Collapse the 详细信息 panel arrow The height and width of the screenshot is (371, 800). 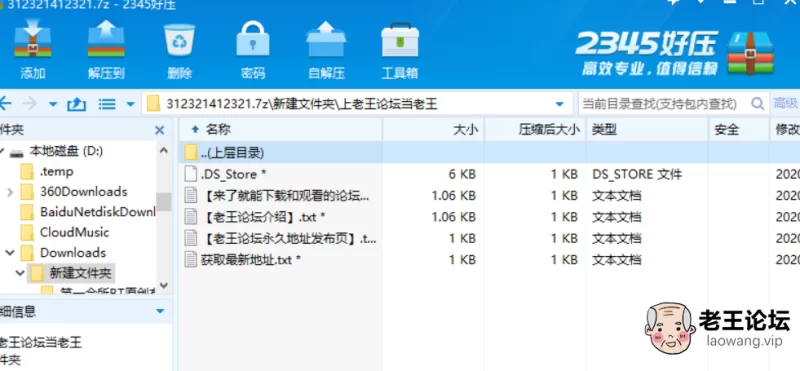click(x=160, y=311)
